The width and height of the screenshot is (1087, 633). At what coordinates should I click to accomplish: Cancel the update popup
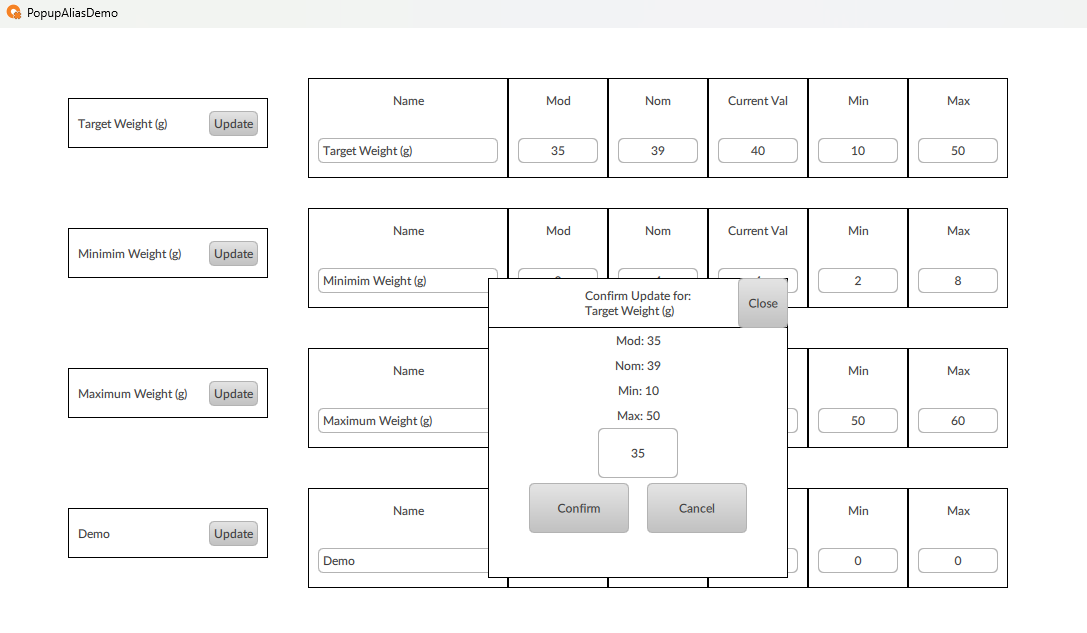[x=697, y=508]
